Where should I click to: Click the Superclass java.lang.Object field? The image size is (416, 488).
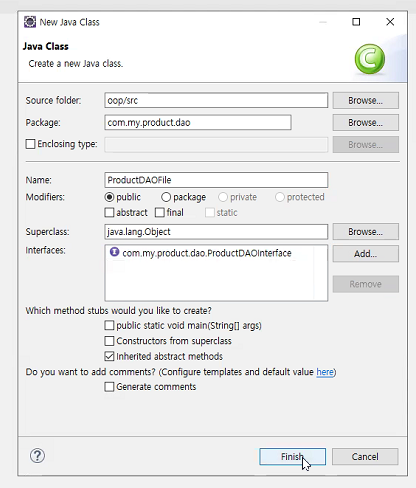tap(216, 232)
